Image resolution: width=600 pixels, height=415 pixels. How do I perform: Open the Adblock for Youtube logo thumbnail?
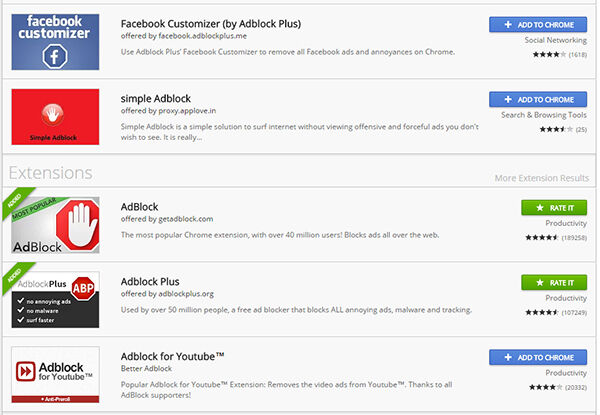55,374
